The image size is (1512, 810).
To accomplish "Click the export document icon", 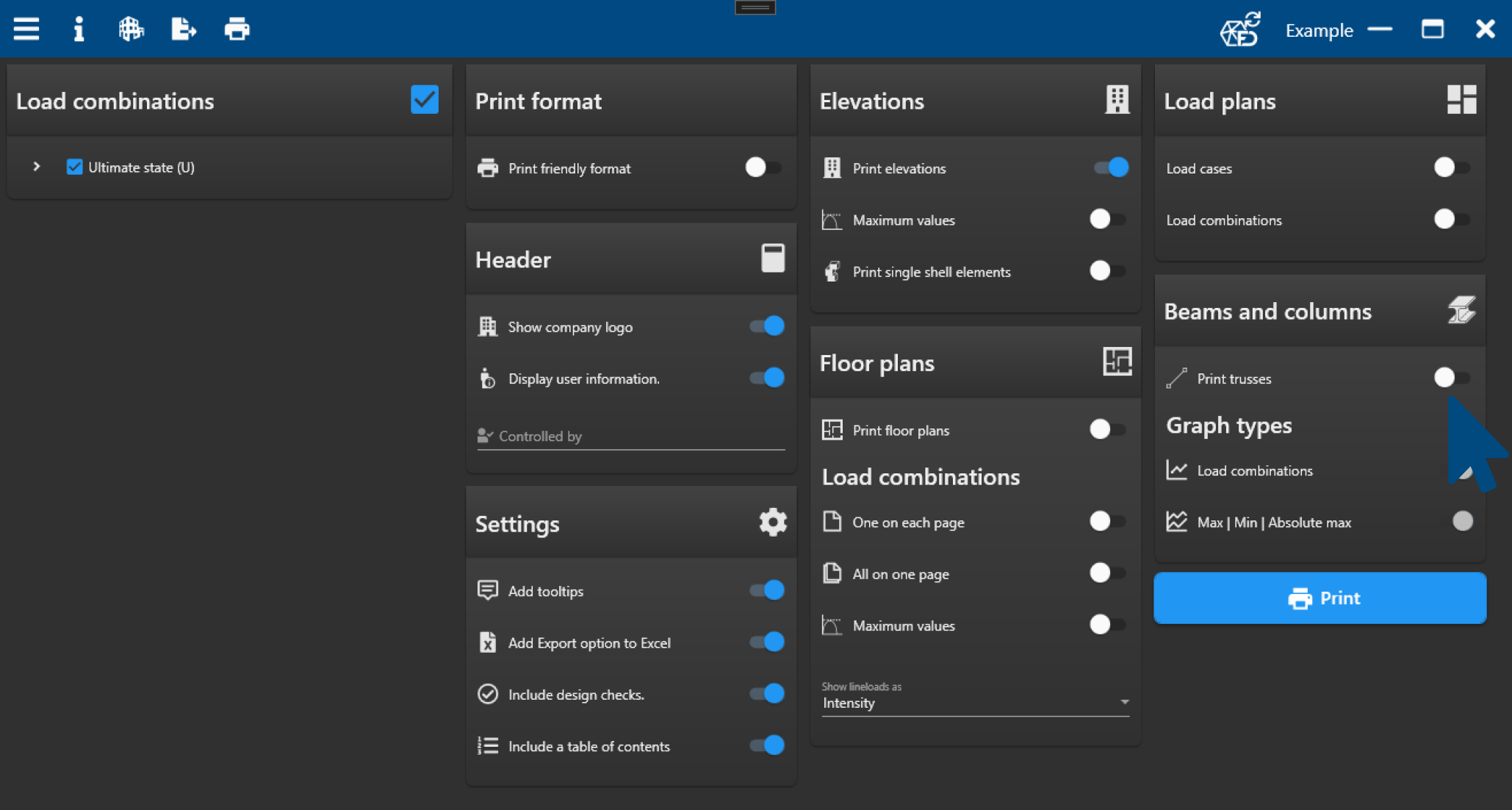I will [183, 29].
